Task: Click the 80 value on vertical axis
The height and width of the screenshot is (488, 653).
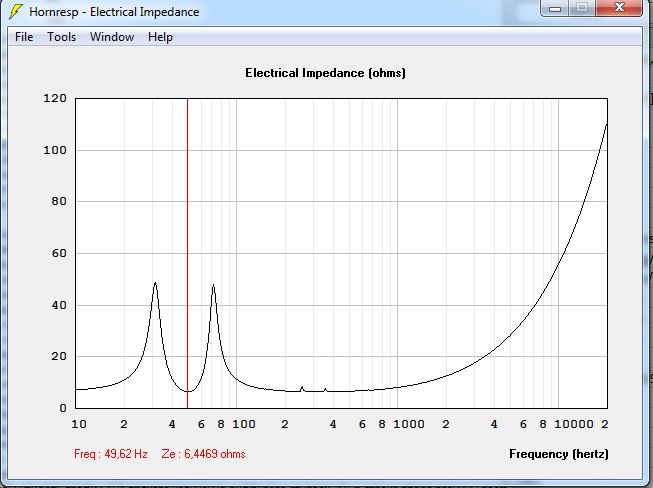Action: [x=59, y=202]
